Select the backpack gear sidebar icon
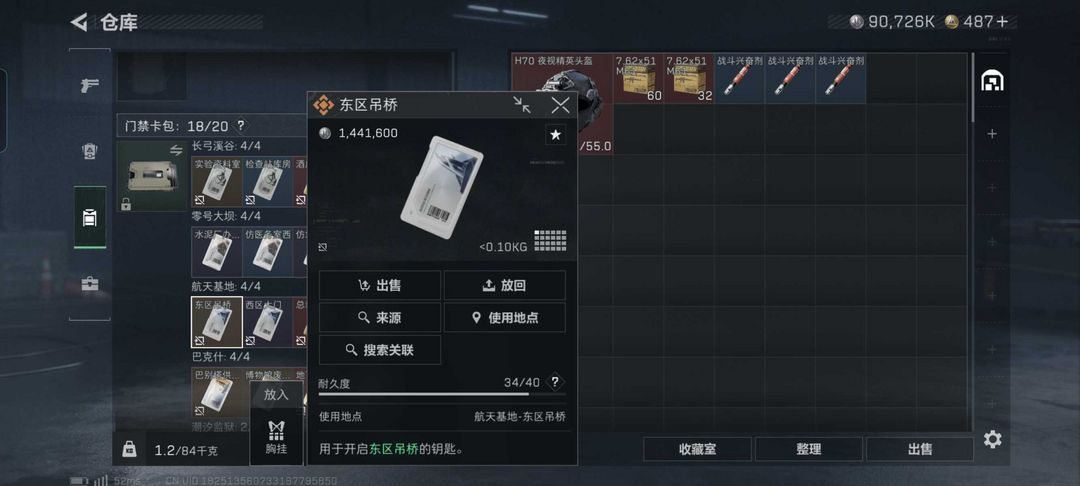Screen dimensions: 1080x486 pyautogui.click(x=90, y=151)
